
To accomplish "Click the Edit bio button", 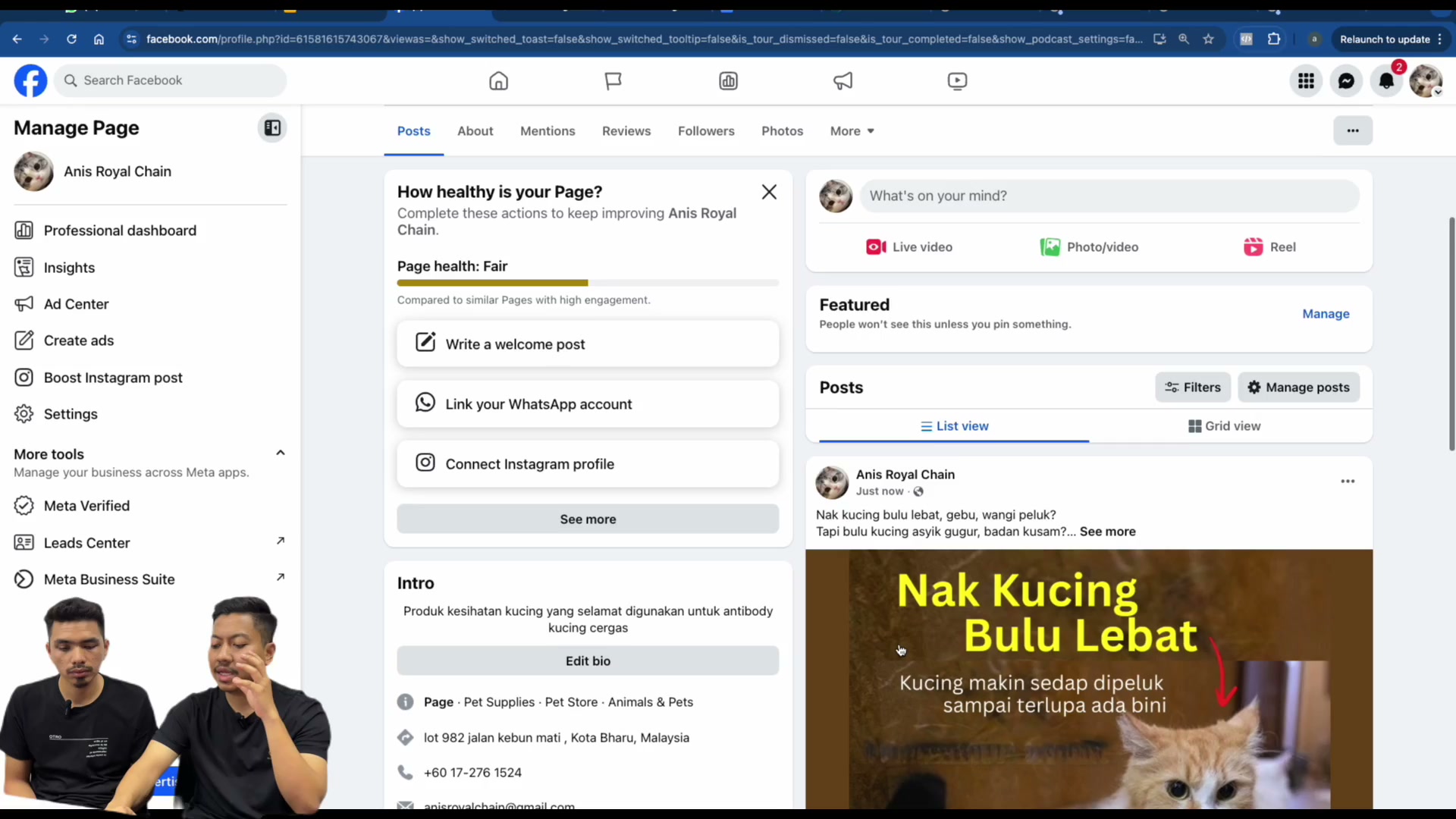I will tap(588, 661).
